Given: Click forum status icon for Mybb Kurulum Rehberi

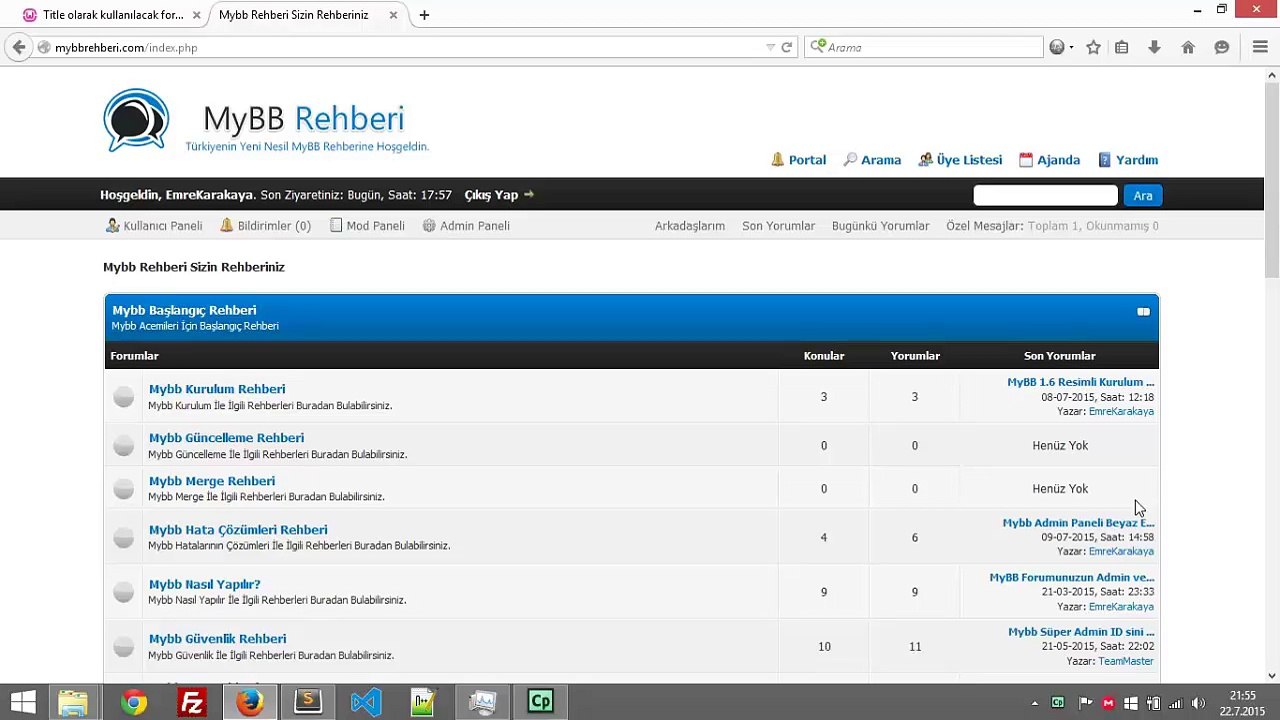Looking at the screenshot, I should (x=123, y=397).
